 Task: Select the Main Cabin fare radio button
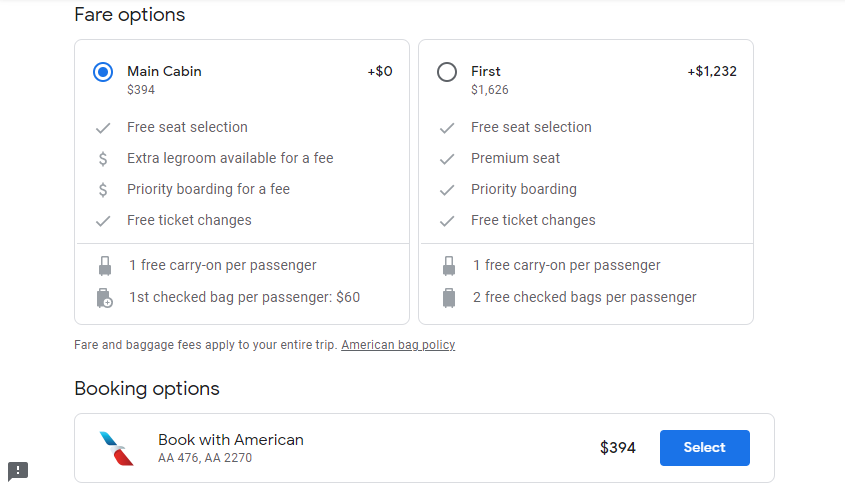(103, 72)
